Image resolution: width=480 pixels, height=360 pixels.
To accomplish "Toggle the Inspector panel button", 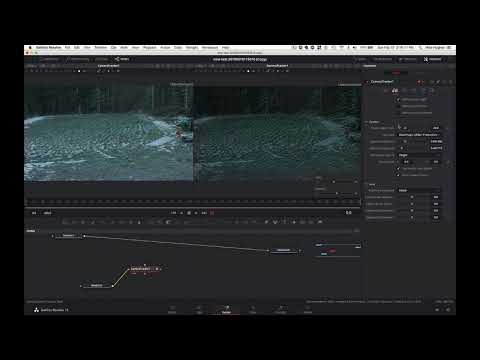I will tap(432, 59).
